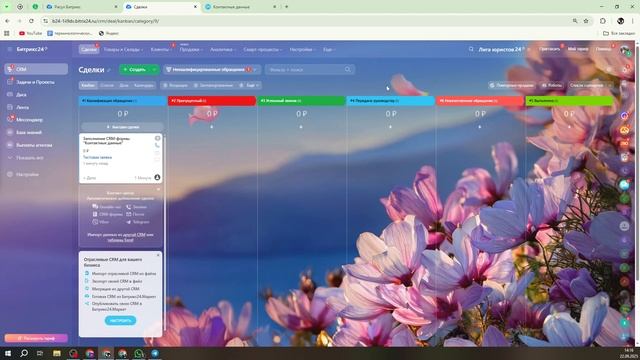Expand the Создать button dropdown arrow
The height and width of the screenshot is (360, 640).
(154, 69)
